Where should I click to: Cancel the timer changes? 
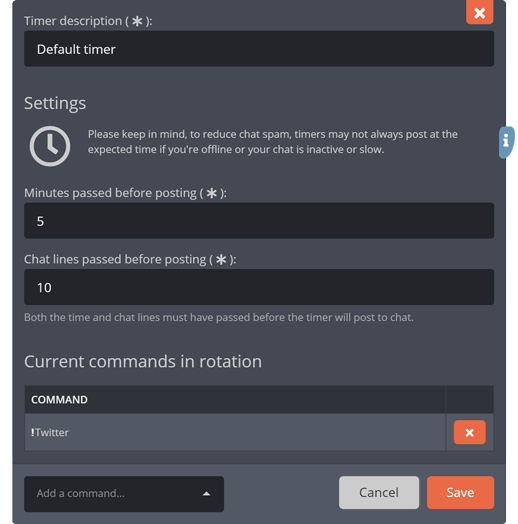379,492
